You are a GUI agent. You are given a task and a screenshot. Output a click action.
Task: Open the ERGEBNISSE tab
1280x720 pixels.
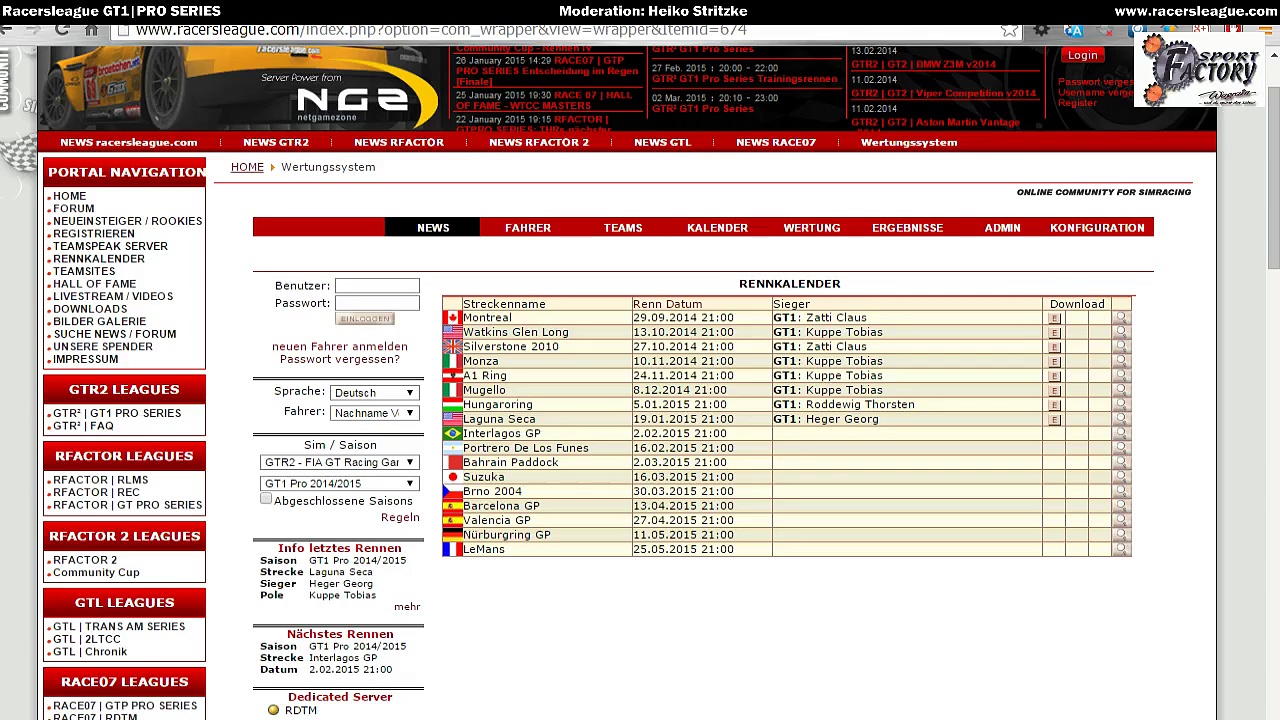pos(907,228)
